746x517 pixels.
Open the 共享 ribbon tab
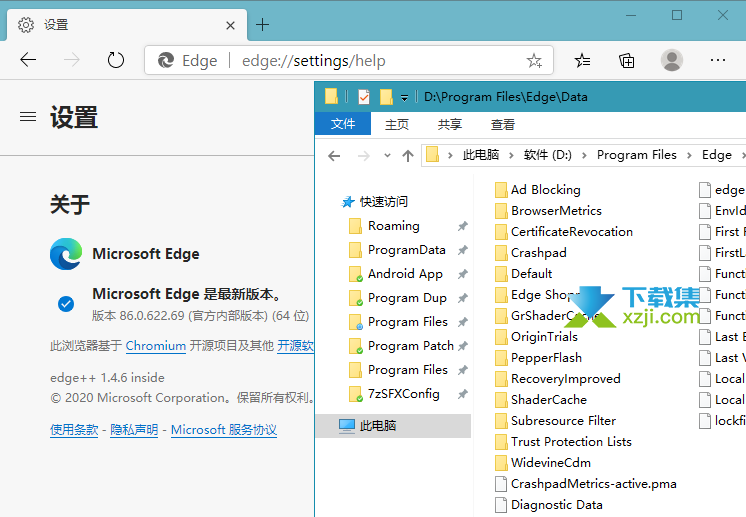pyautogui.click(x=450, y=125)
